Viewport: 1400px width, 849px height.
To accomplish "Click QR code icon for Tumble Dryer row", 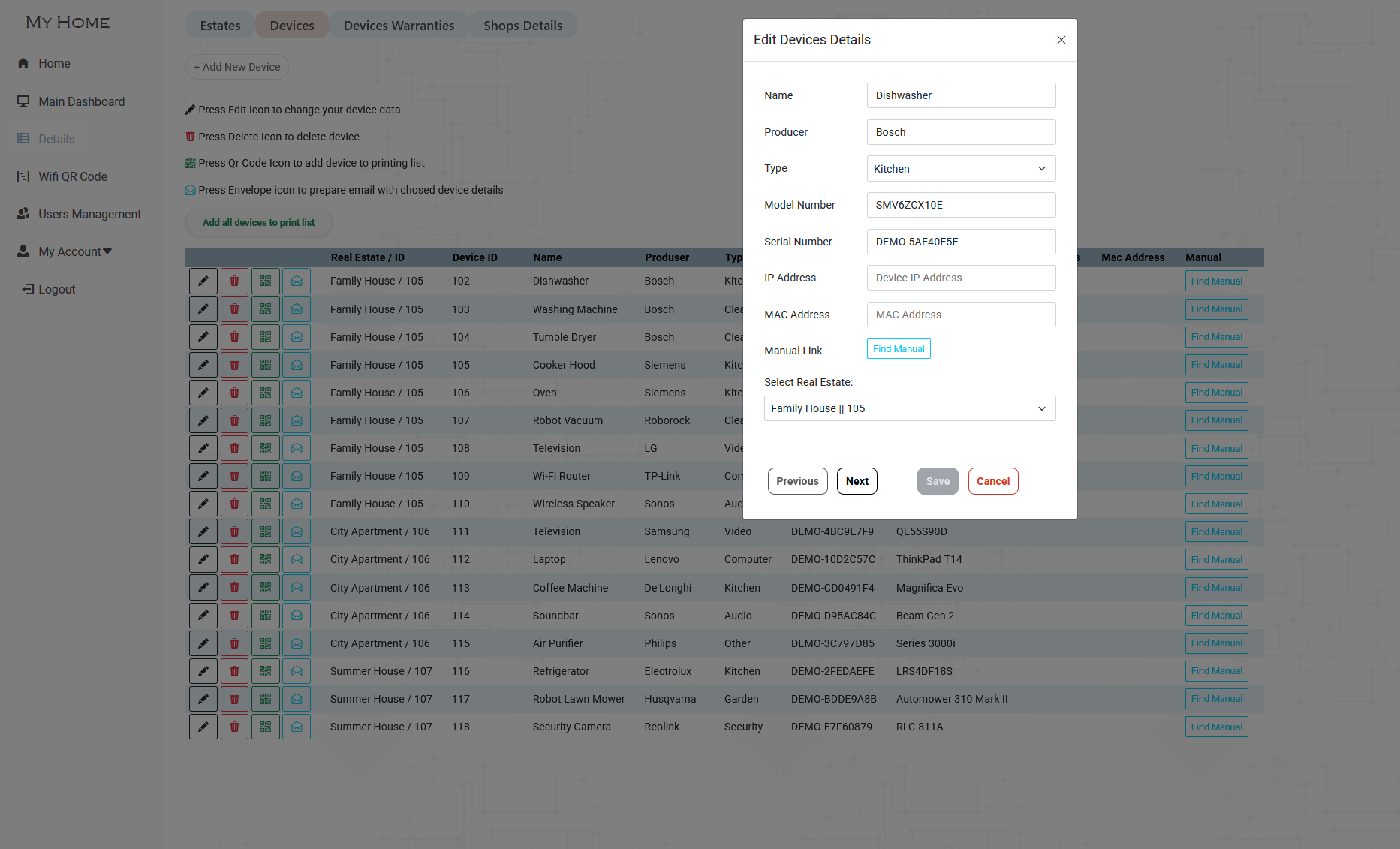I will 266,337.
